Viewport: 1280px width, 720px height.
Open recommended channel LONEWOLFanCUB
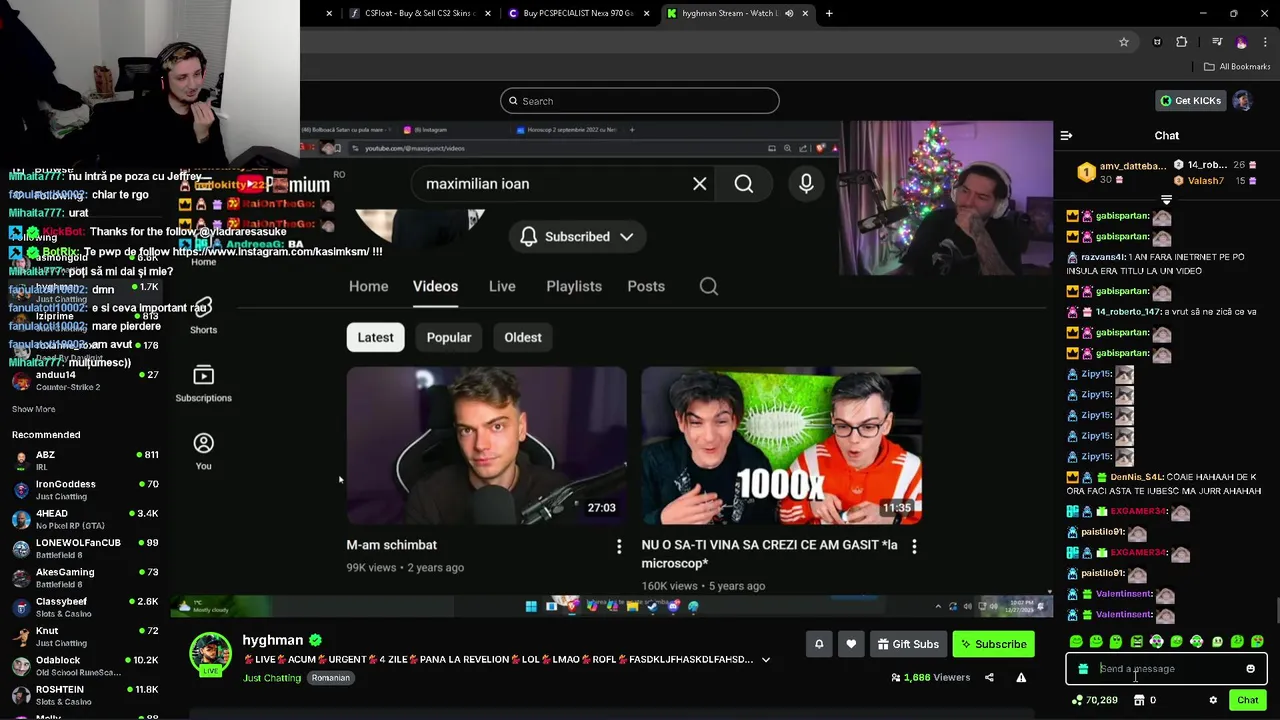point(84,548)
